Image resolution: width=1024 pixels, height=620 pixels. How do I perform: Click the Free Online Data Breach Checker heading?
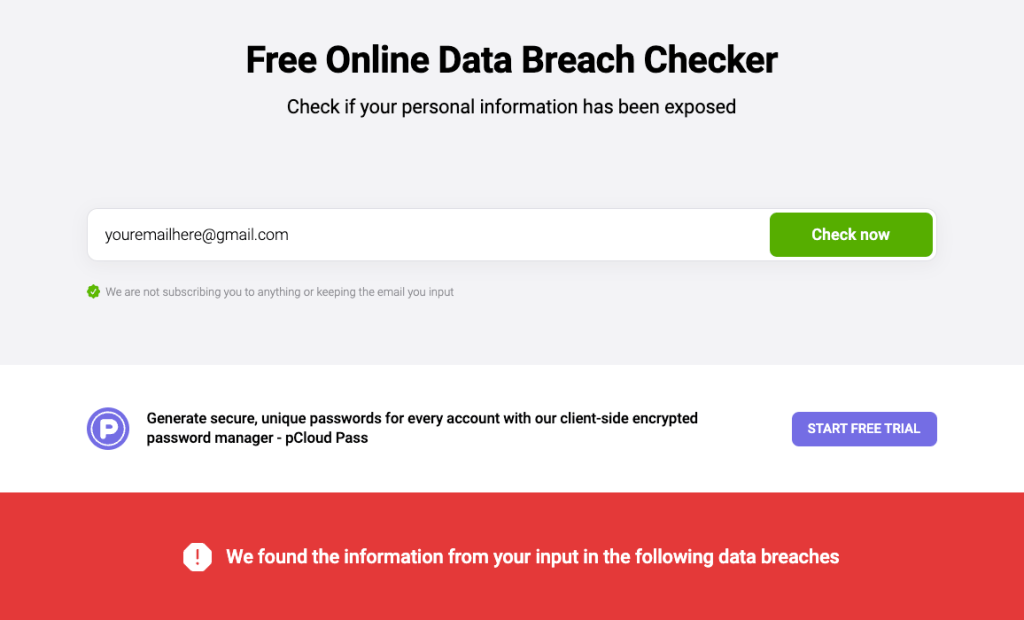tap(511, 60)
